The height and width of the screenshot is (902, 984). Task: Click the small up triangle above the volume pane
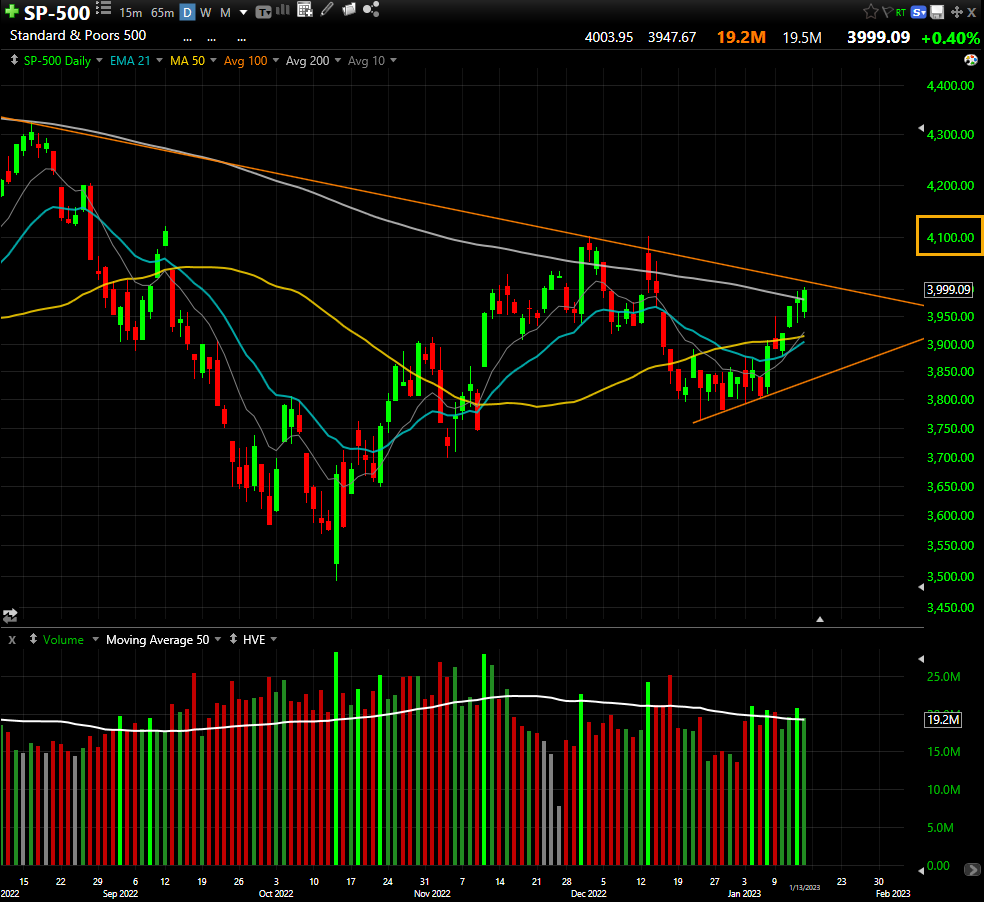(820, 619)
